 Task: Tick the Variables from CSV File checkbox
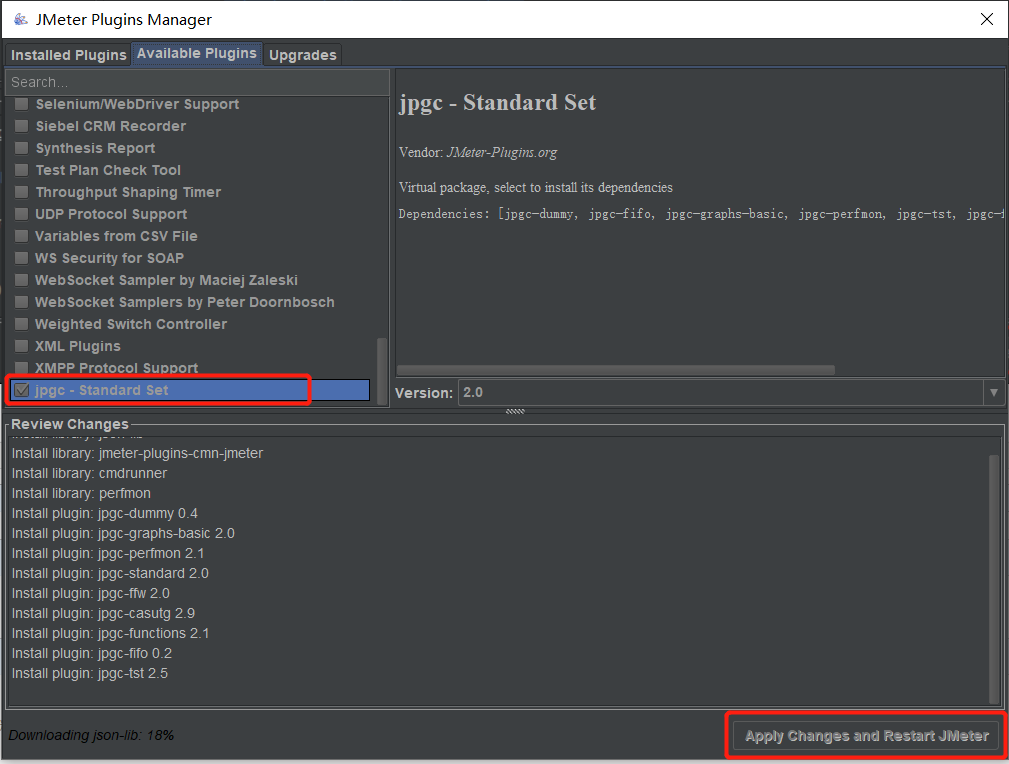coord(21,236)
